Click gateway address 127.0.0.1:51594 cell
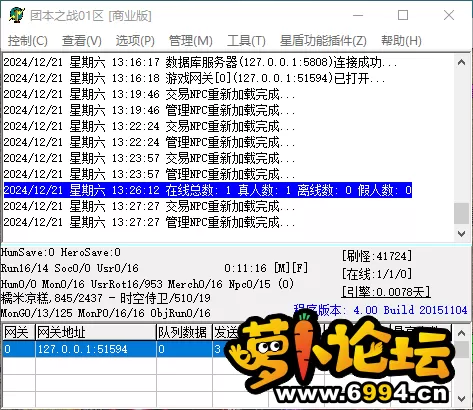The image size is (473, 410). tap(96, 349)
